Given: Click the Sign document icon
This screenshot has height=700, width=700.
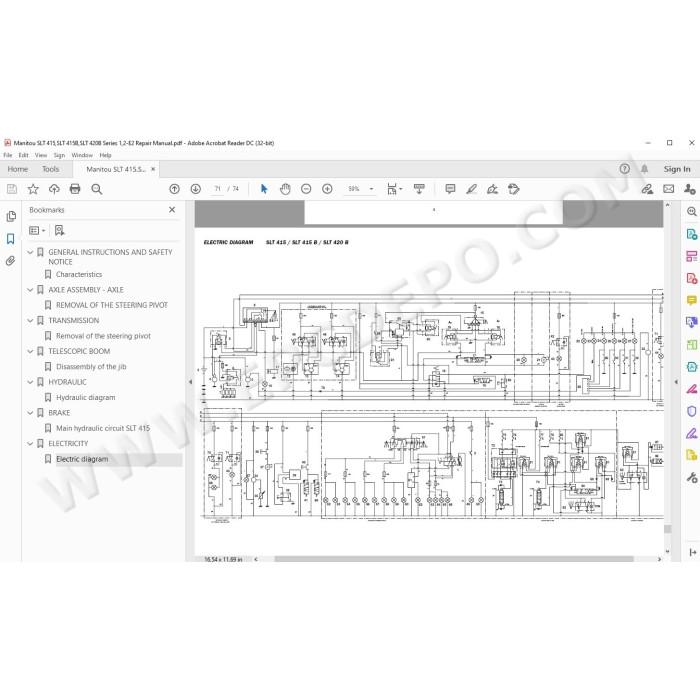Looking at the screenshot, I should pos(492,189).
